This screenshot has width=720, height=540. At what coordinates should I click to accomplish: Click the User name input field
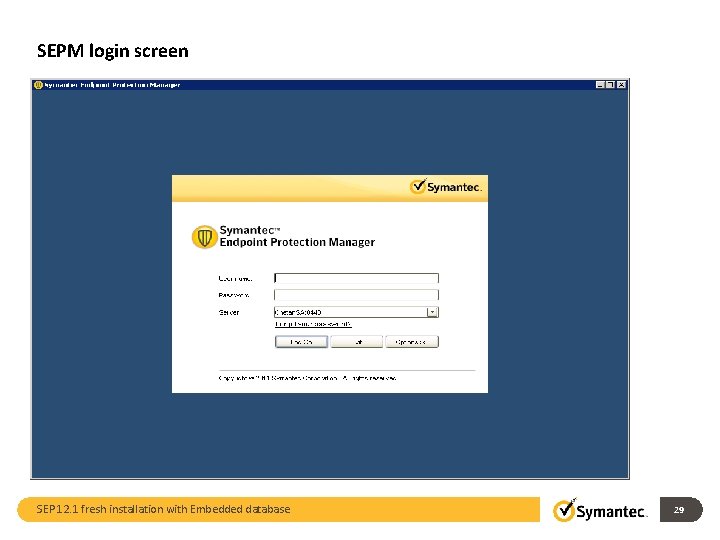tap(356, 278)
